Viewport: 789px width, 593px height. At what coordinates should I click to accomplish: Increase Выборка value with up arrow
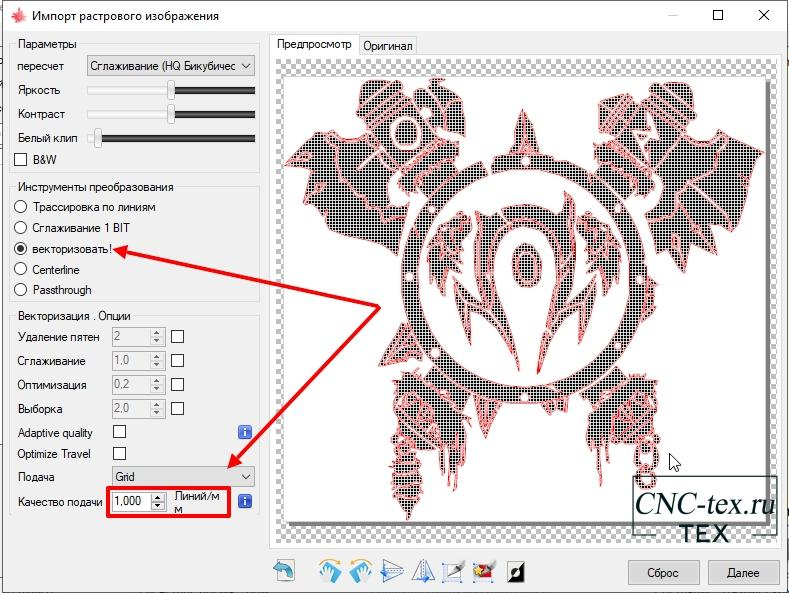pos(157,404)
